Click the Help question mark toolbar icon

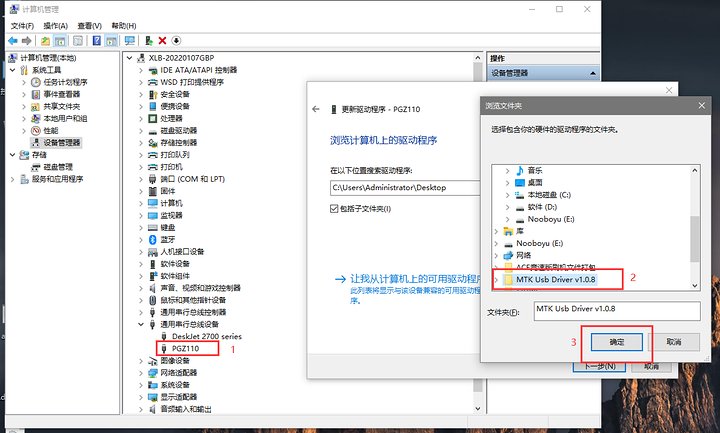[96, 41]
